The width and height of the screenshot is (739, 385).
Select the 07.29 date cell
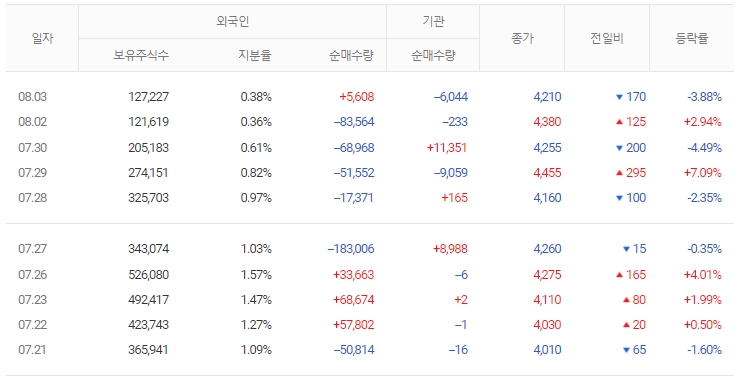pyautogui.click(x=33, y=172)
